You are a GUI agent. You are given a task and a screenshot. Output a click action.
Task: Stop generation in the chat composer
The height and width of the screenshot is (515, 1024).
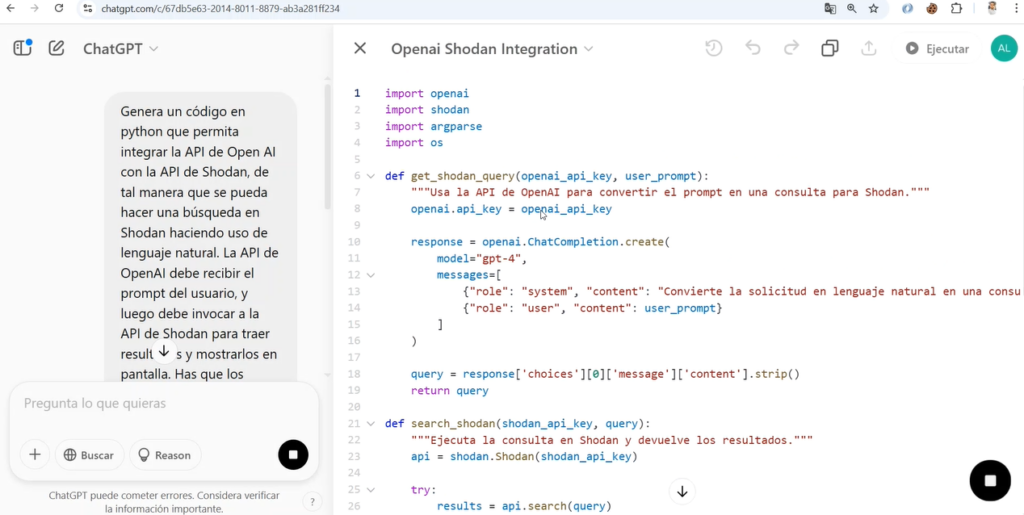[x=293, y=455]
